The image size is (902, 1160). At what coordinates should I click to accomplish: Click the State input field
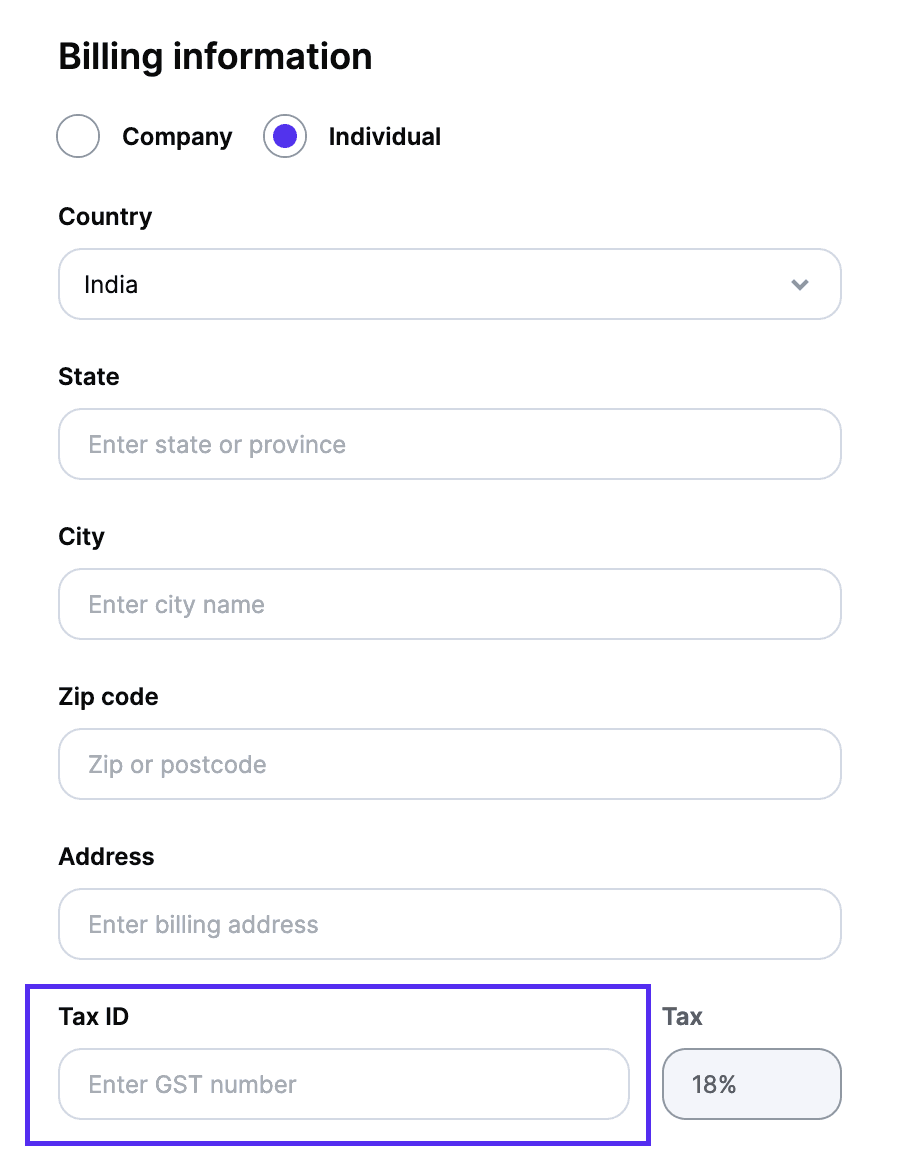450,444
